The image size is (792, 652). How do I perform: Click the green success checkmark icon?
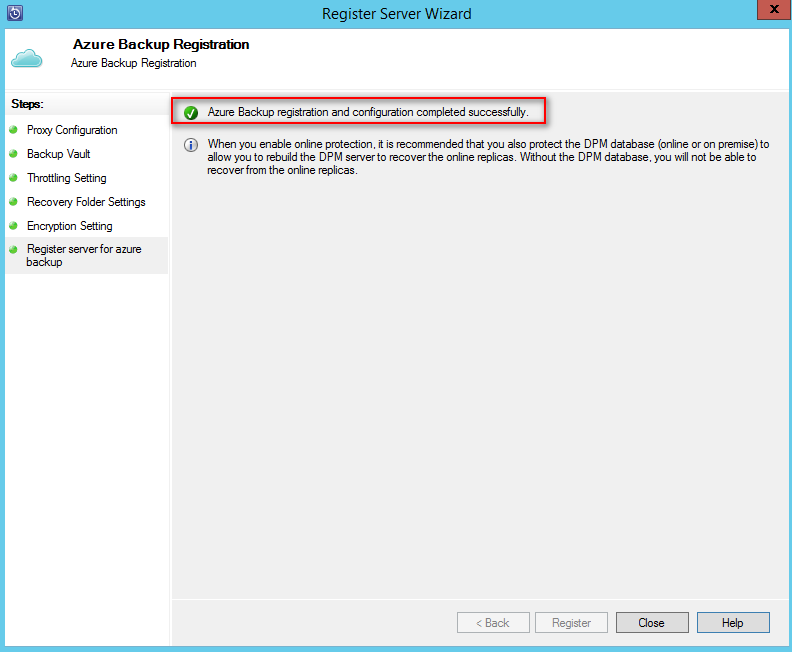tap(191, 113)
